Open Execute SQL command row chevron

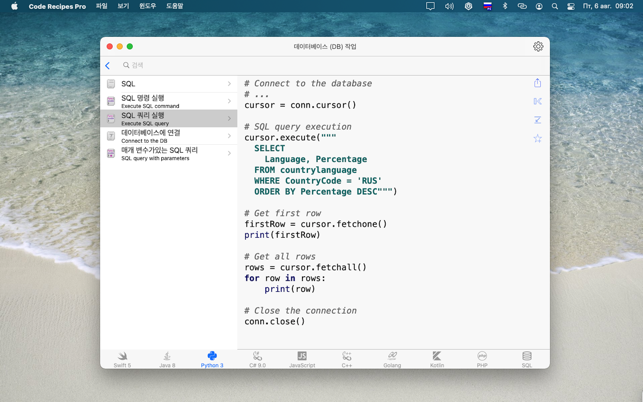229,101
